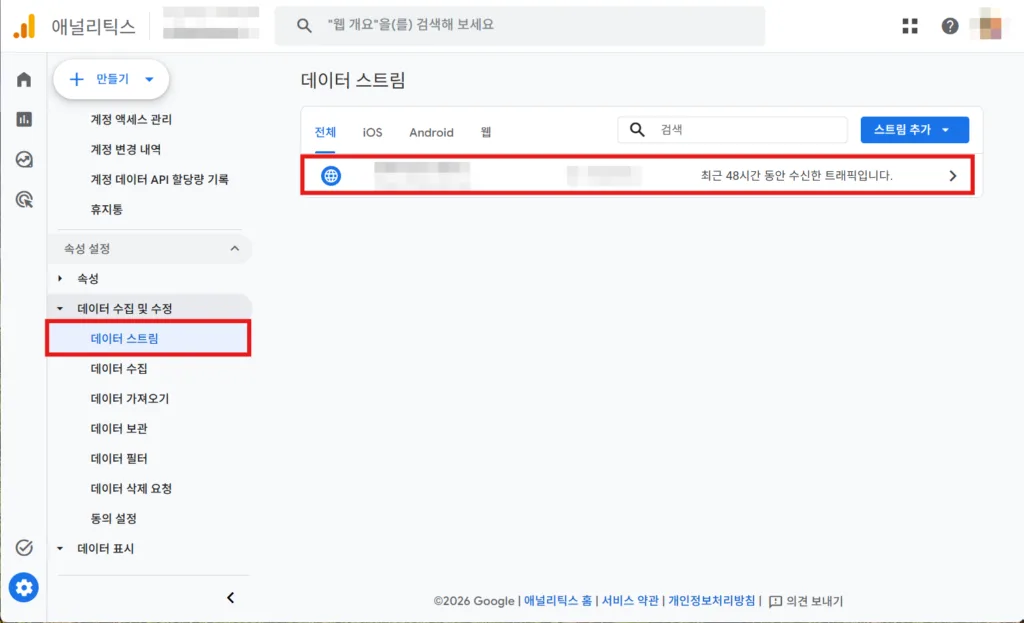Click the feedback icon in footer
This screenshot has width=1024, height=623.
775,601
